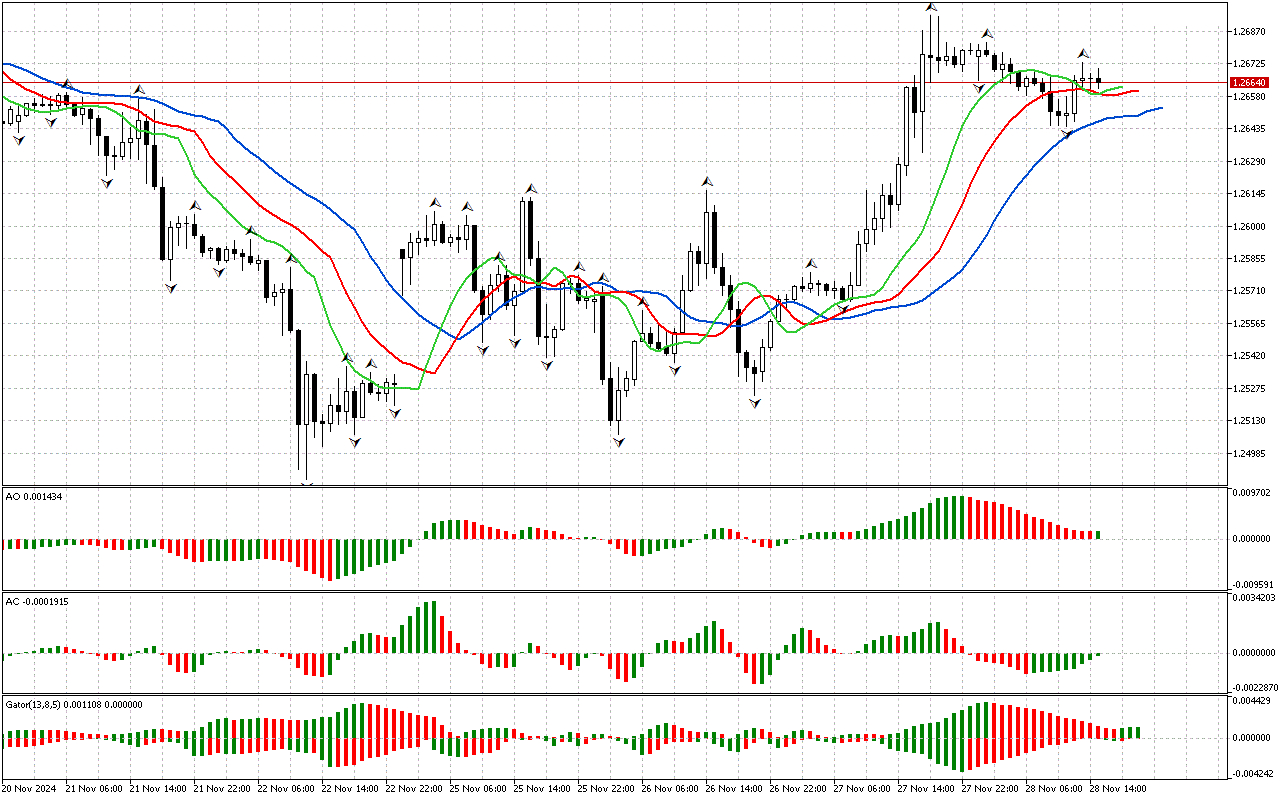Click the AO 0.001434 indicator label
This screenshot has height=800, width=1280.
click(34, 497)
